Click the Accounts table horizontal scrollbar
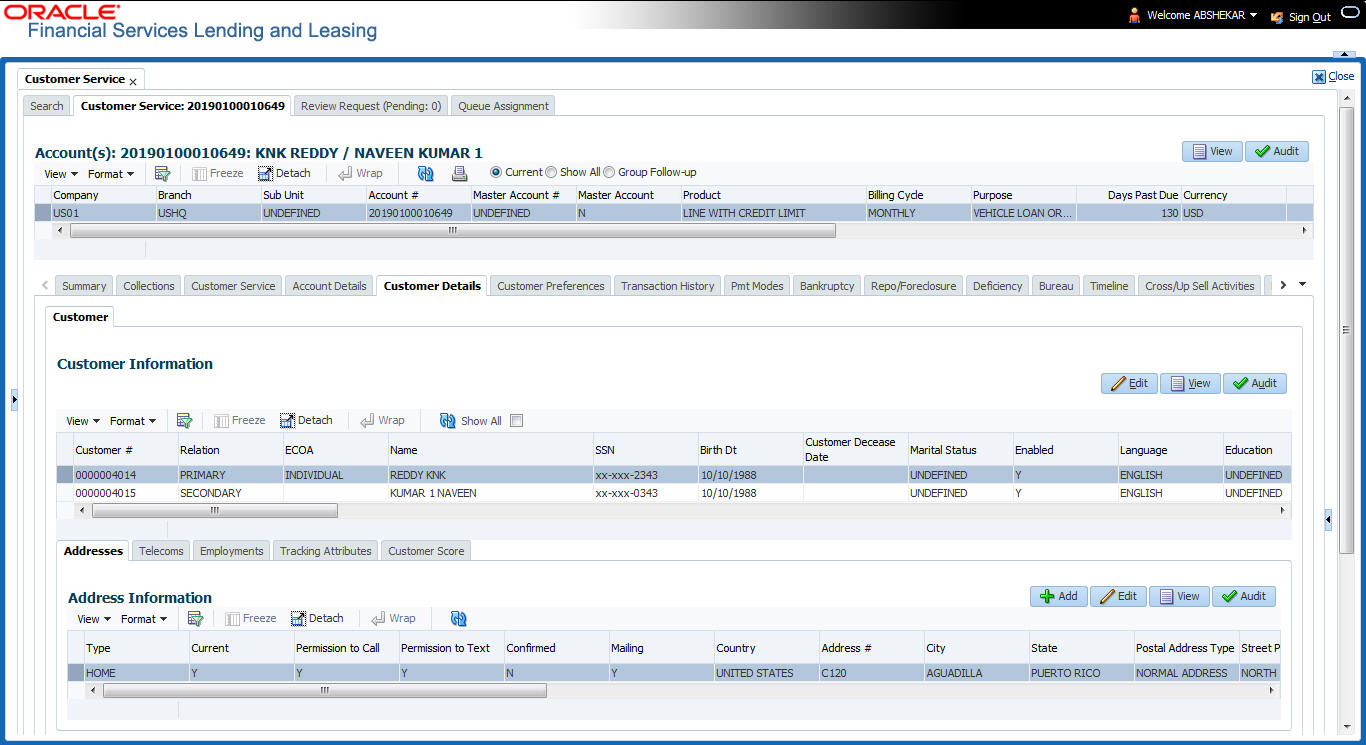The height and width of the screenshot is (745, 1366). tap(452, 230)
